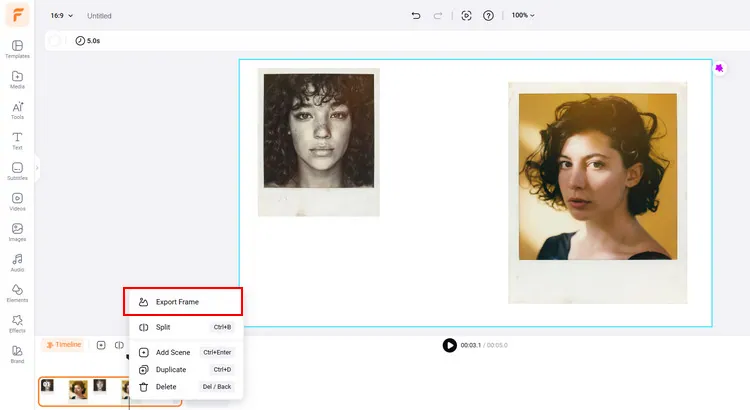Open the Subtitles panel

[x=17, y=171]
